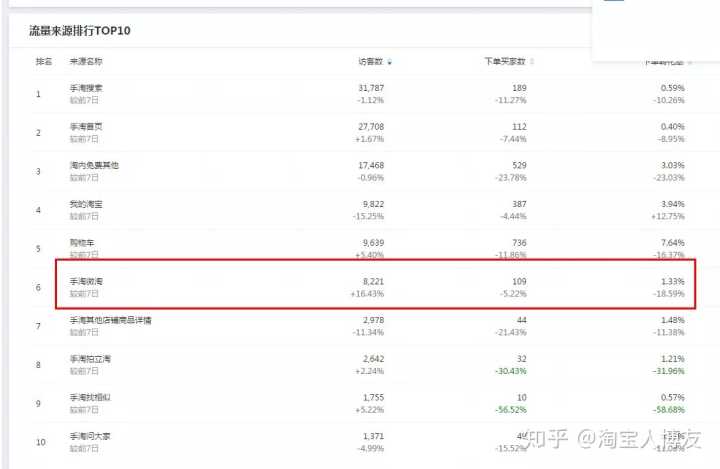Click buyer count 189 for 手淘搜索
The width and height of the screenshot is (720, 469).
519,88
